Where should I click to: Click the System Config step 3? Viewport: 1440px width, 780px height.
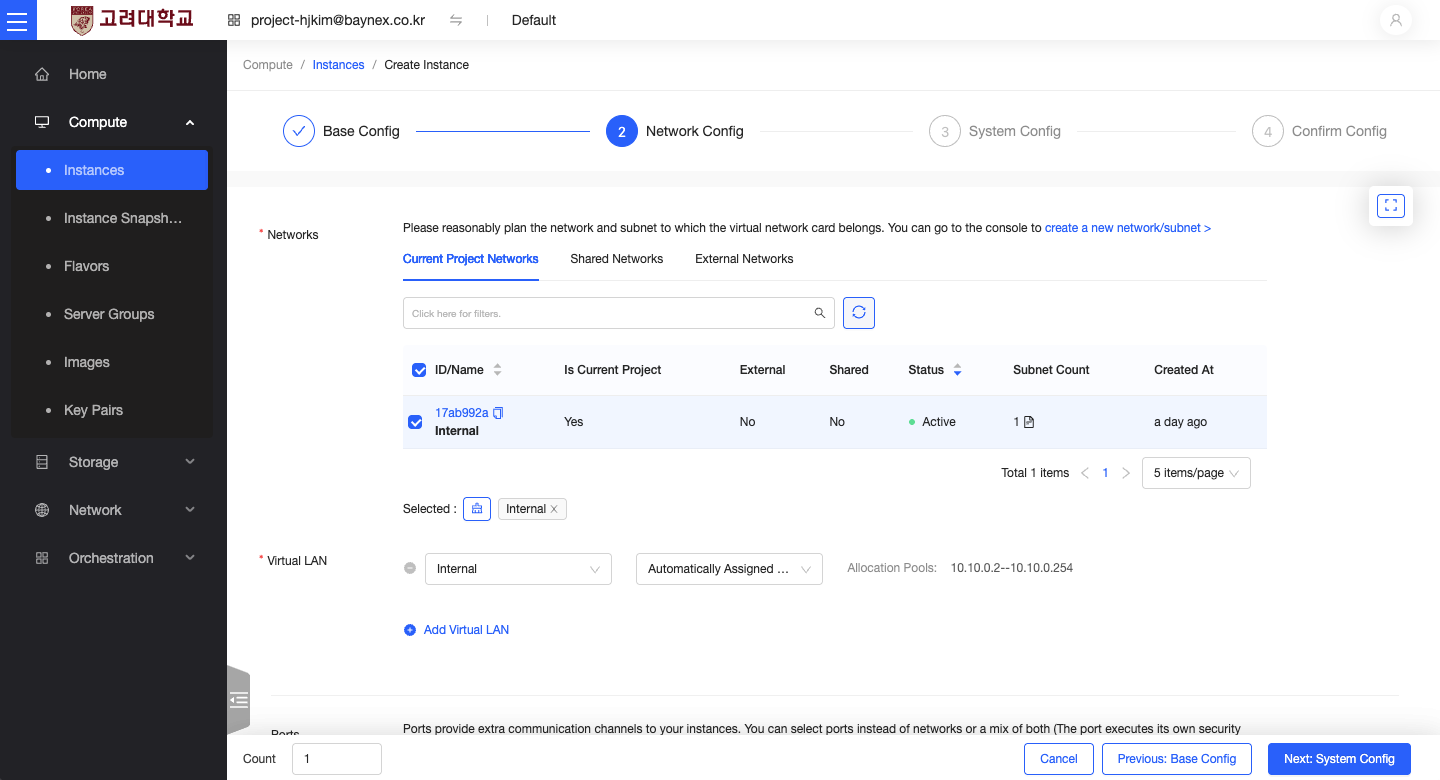(995, 131)
